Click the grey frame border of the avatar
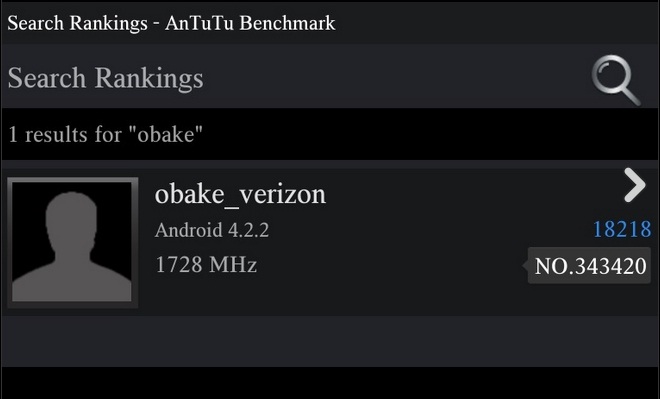Viewport: 660px width, 399px height. tap(72, 180)
